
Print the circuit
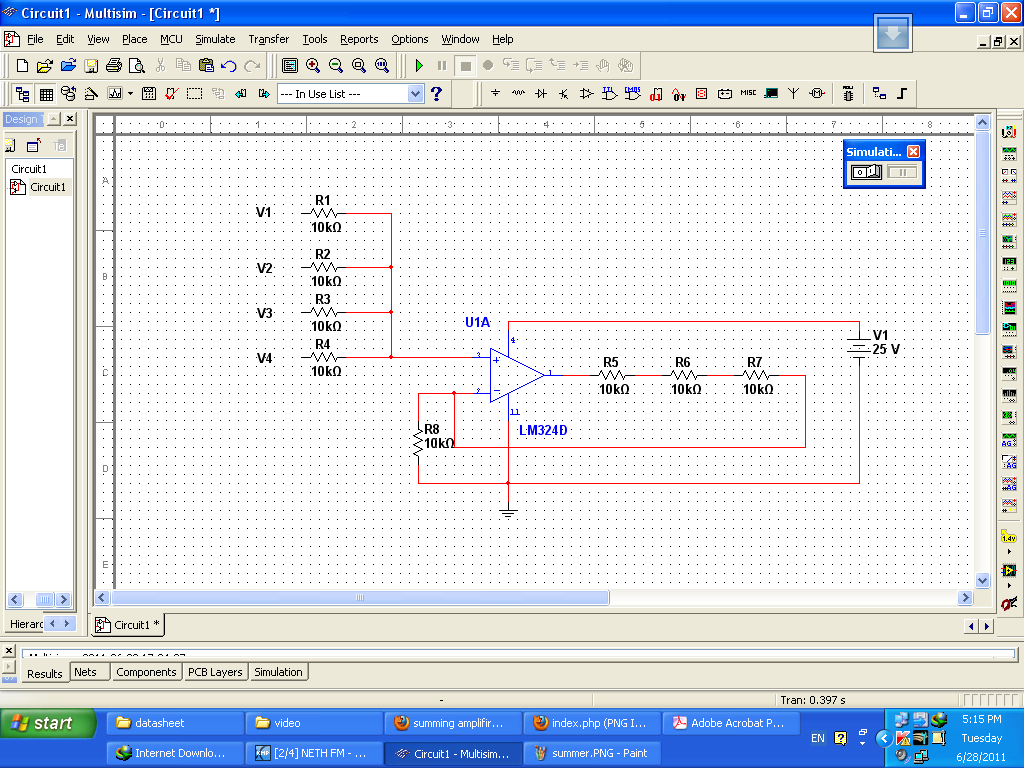point(114,65)
